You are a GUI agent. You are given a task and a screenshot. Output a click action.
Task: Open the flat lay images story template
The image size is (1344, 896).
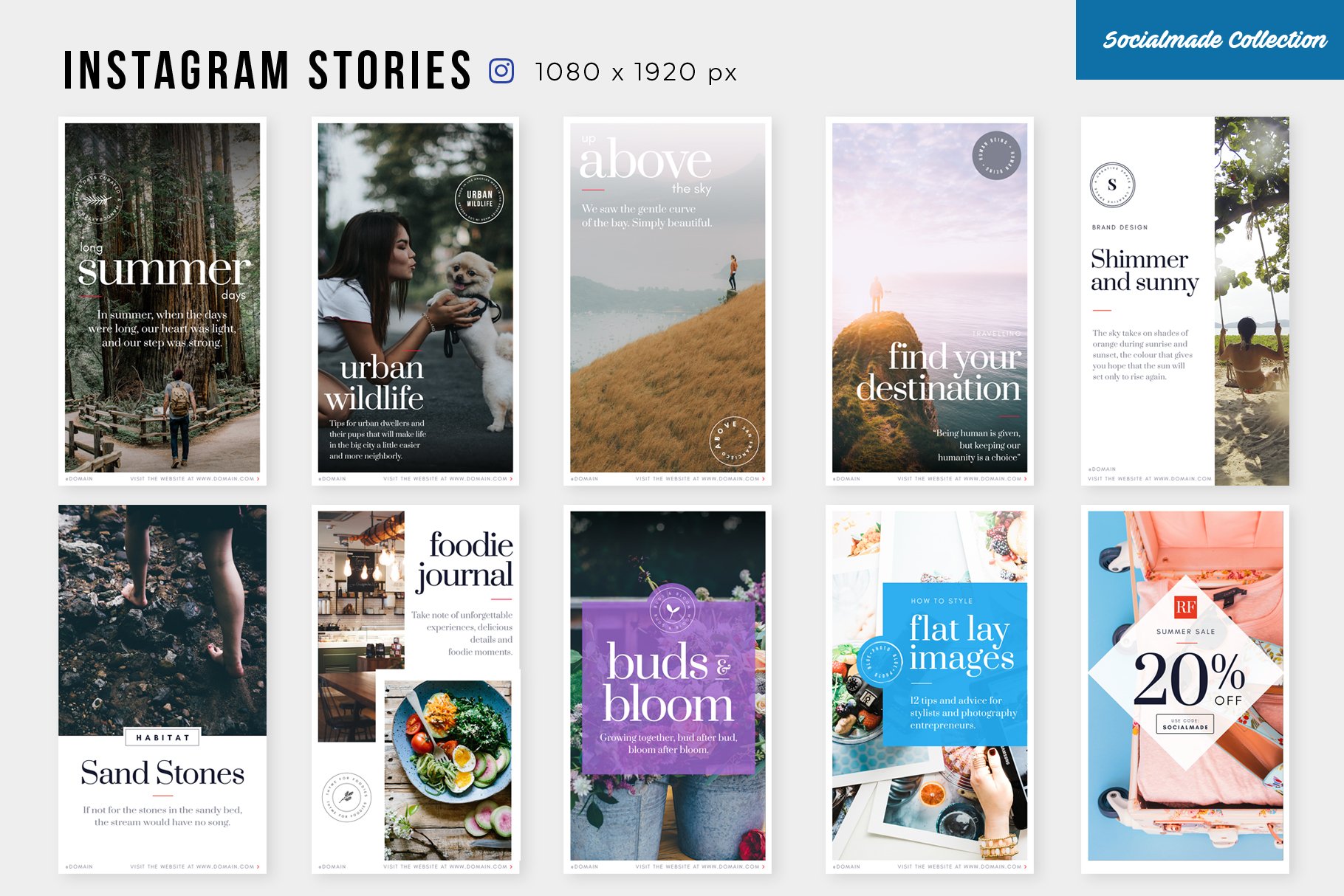tap(930, 689)
